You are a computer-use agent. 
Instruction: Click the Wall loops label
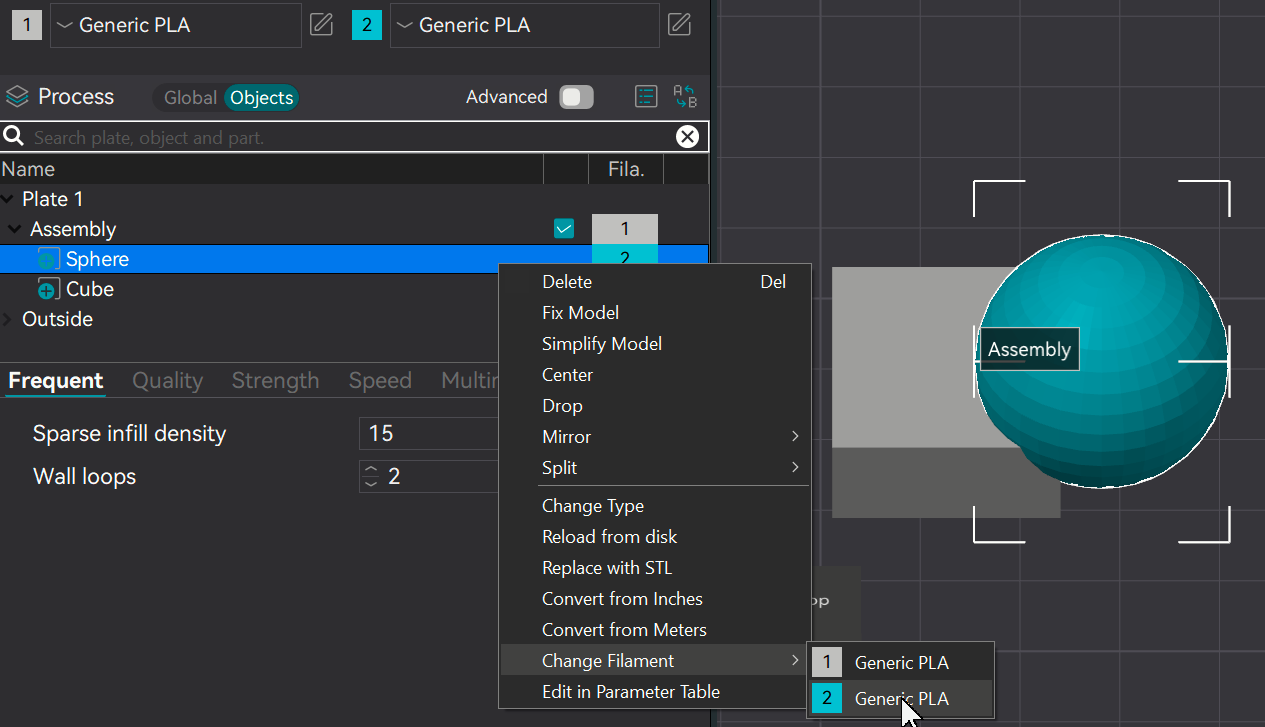(85, 477)
